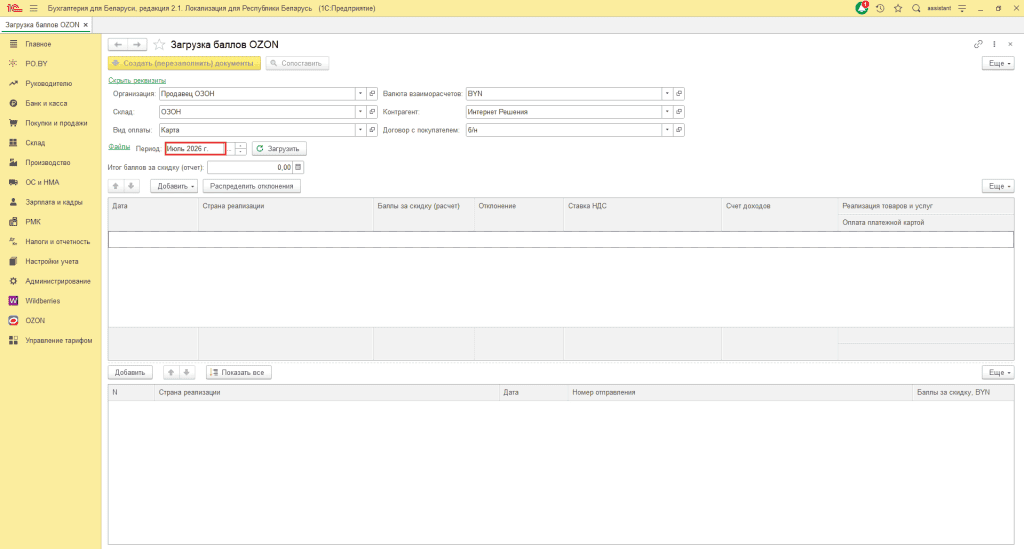Image resolution: width=1024 pixels, height=549 pixels.
Task: Navigate back with the left arrow
Action: point(118,44)
